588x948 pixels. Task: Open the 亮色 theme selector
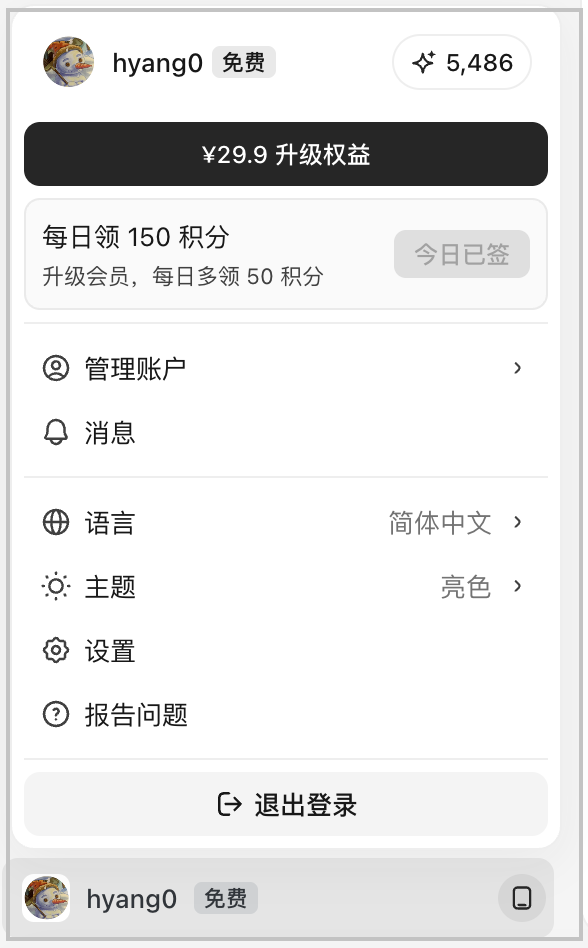pyautogui.click(x=481, y=586)
